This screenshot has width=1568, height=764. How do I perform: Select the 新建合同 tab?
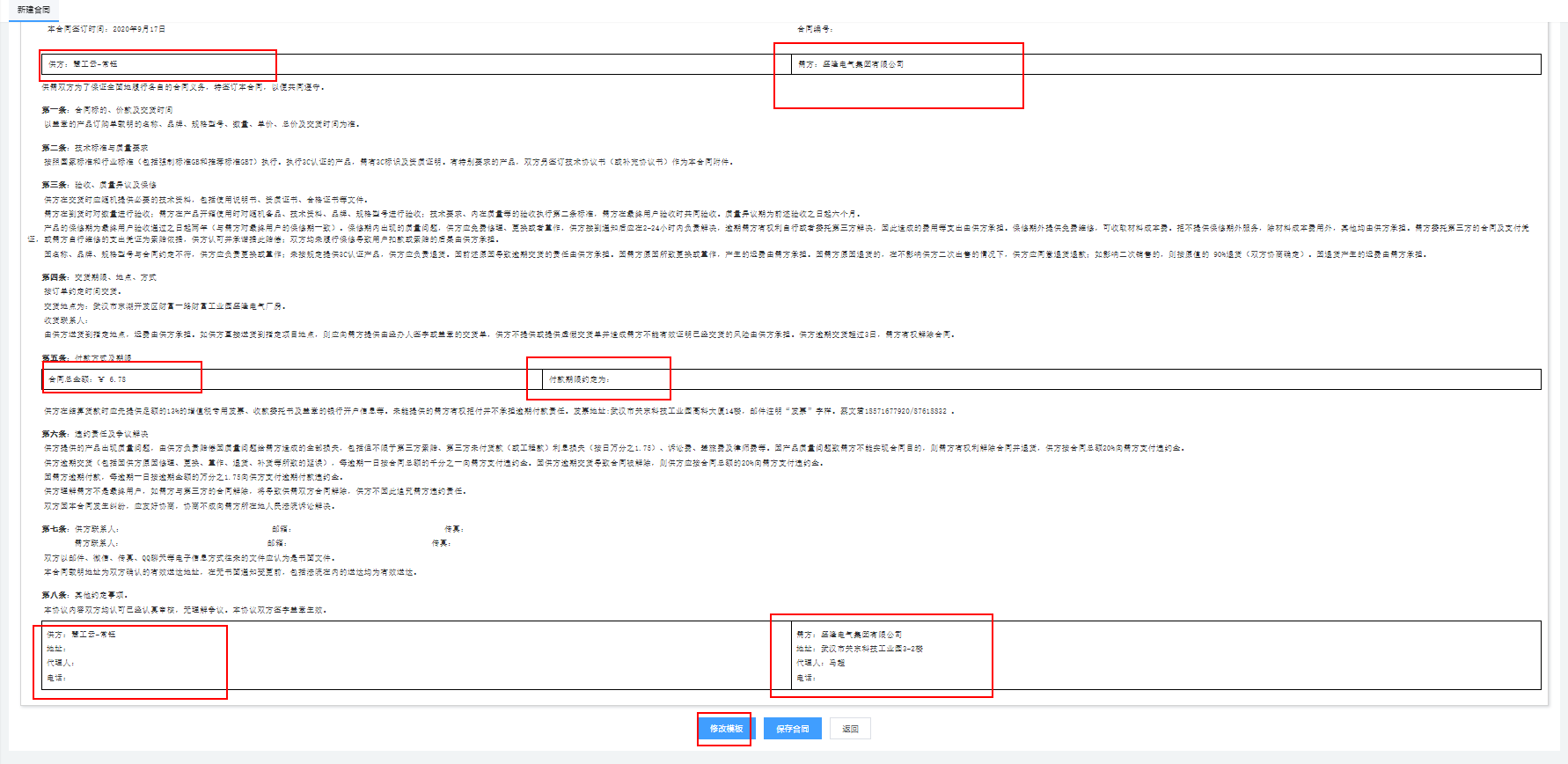tap(33, 10)
